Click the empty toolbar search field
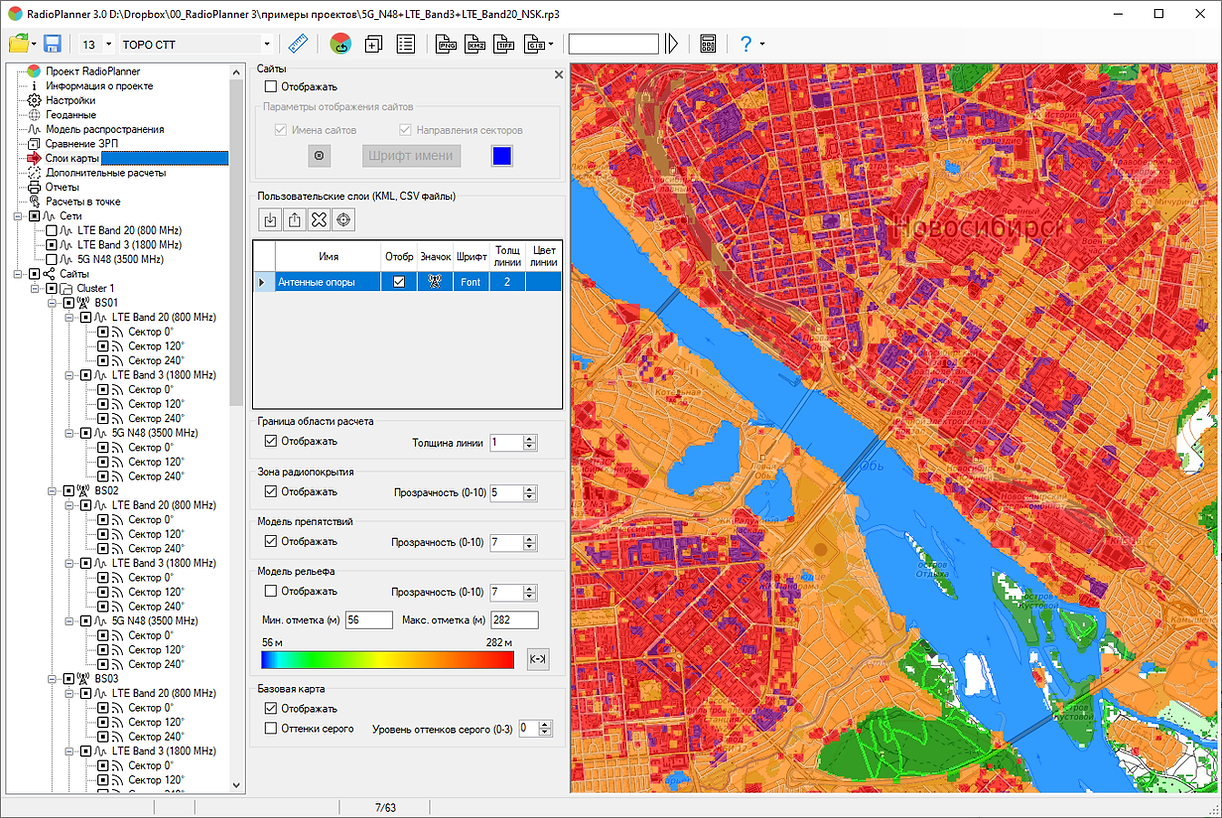Image resolution: width=1222 pixels, height=818 pixels. tap(614, 44)
